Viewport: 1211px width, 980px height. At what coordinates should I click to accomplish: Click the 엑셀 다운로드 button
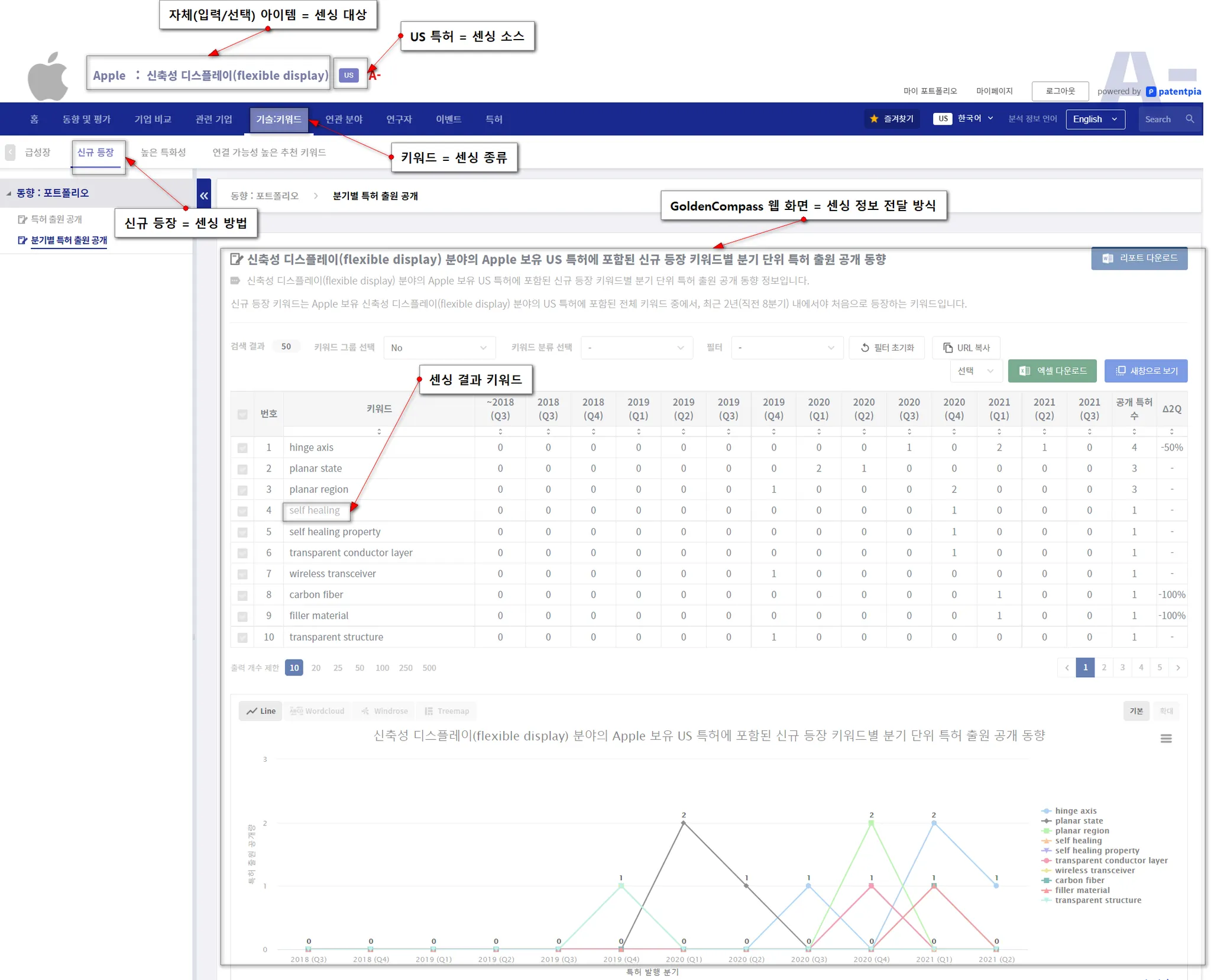(x=1052, y=371)
